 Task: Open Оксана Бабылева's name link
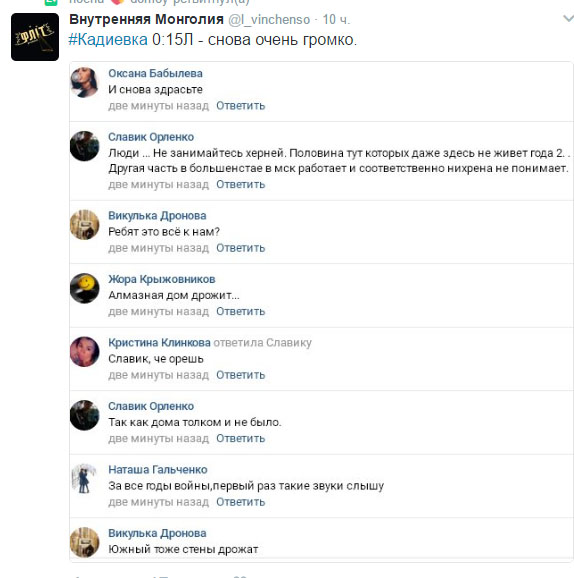[x=155, y=73]
